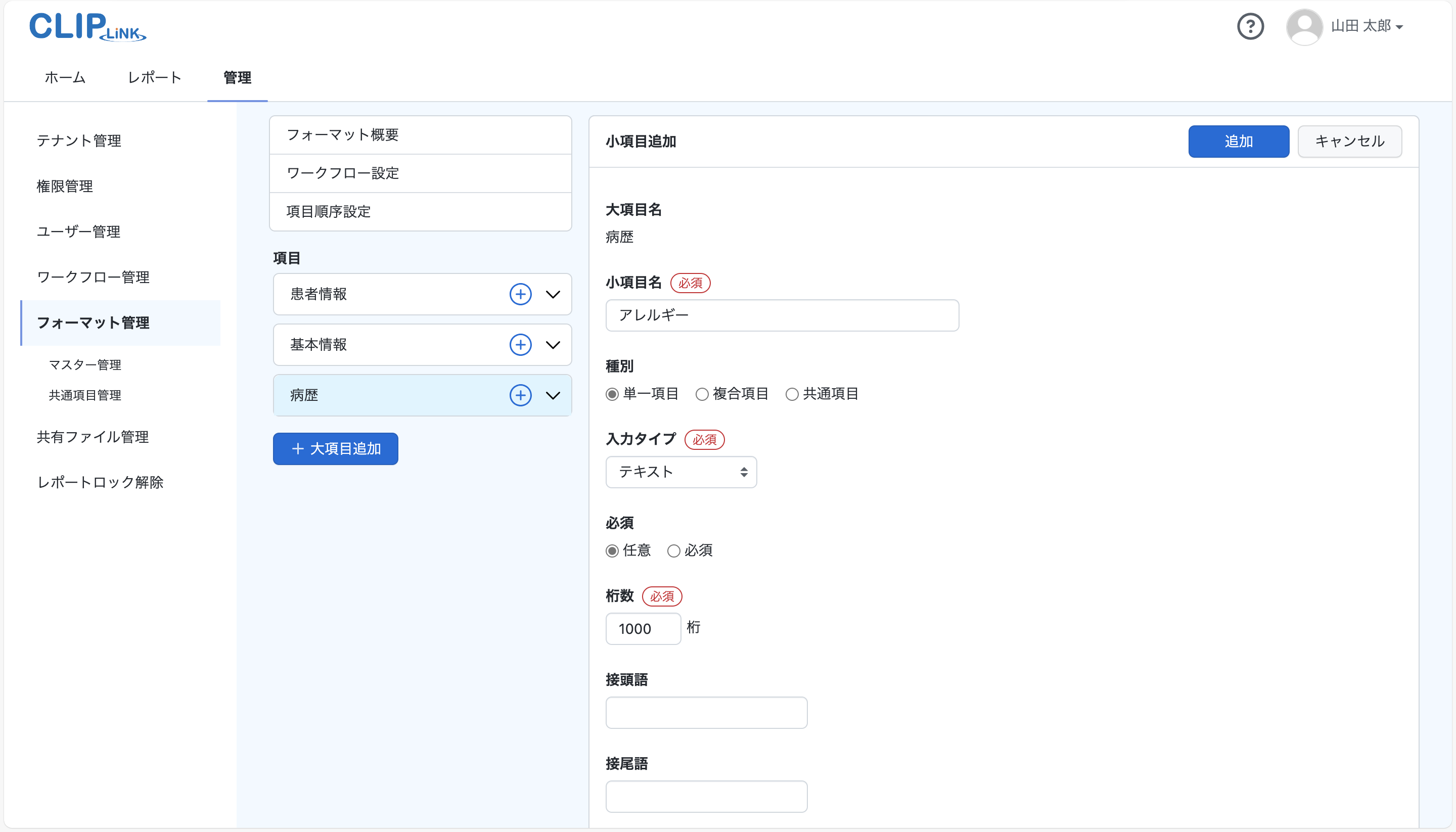Add sub-item to 患者情報 with plus icon
1456x832 pixels.
click(520, 294)
